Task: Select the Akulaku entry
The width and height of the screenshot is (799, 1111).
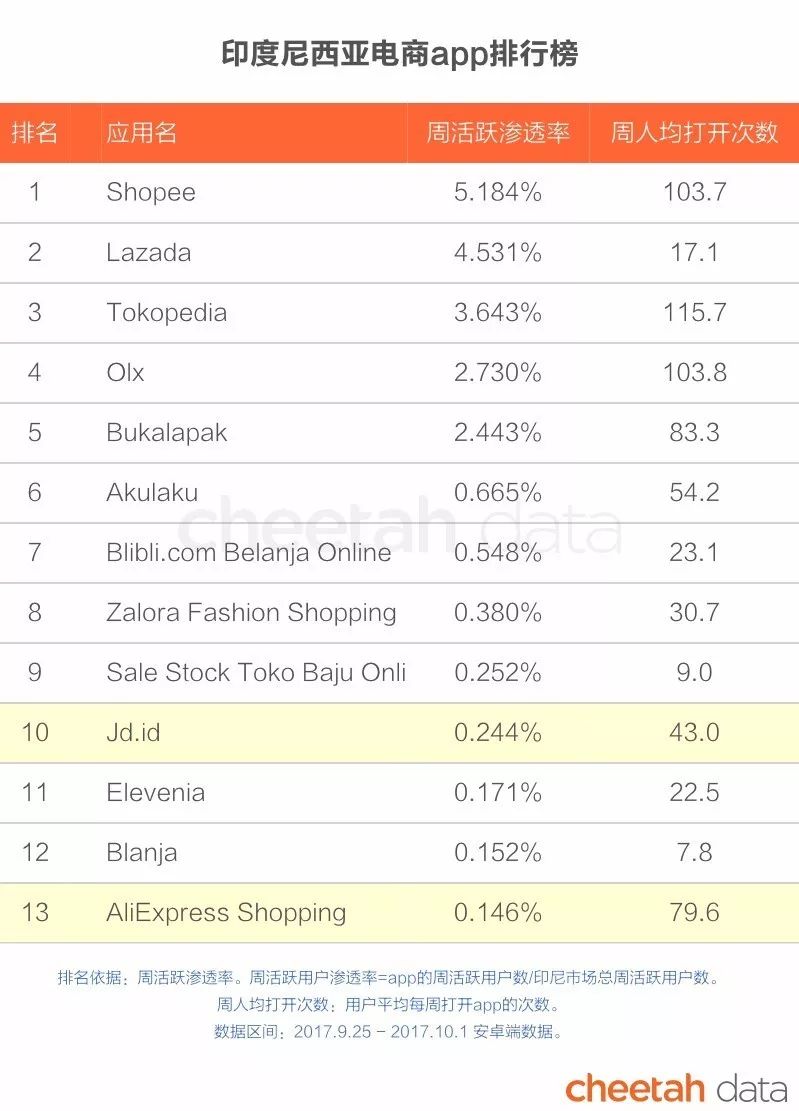Action: [152, 492]
